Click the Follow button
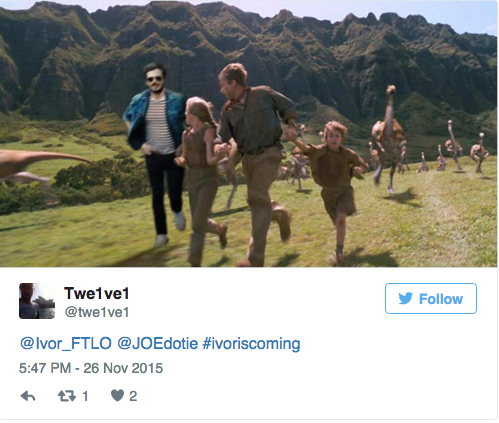The image size is (499, 423). pos(431,298)
